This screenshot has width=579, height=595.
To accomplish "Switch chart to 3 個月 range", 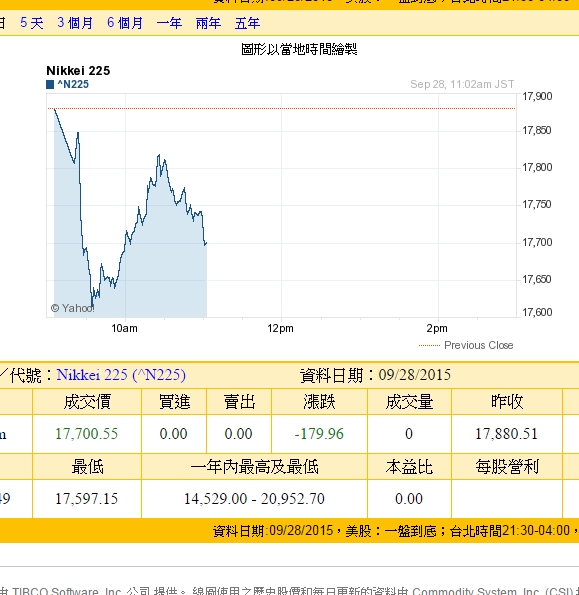I will 75,23.
